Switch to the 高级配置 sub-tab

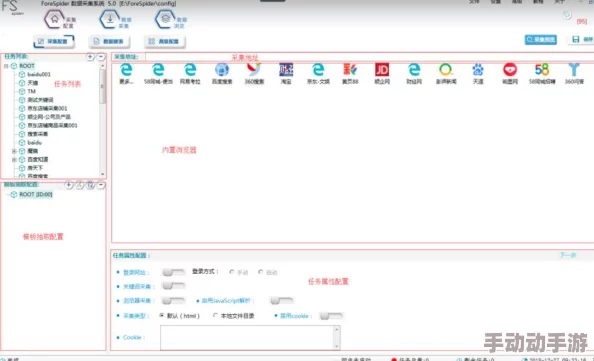pos(165,41)
